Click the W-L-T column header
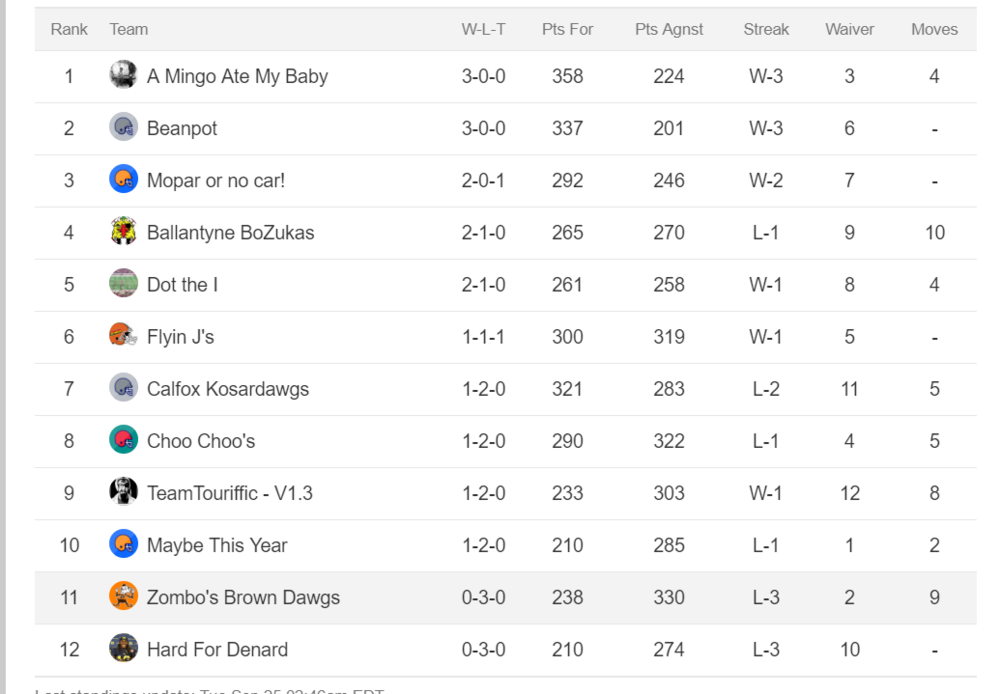The width and height of the screenshot is (1000, 694). (483, 29)
